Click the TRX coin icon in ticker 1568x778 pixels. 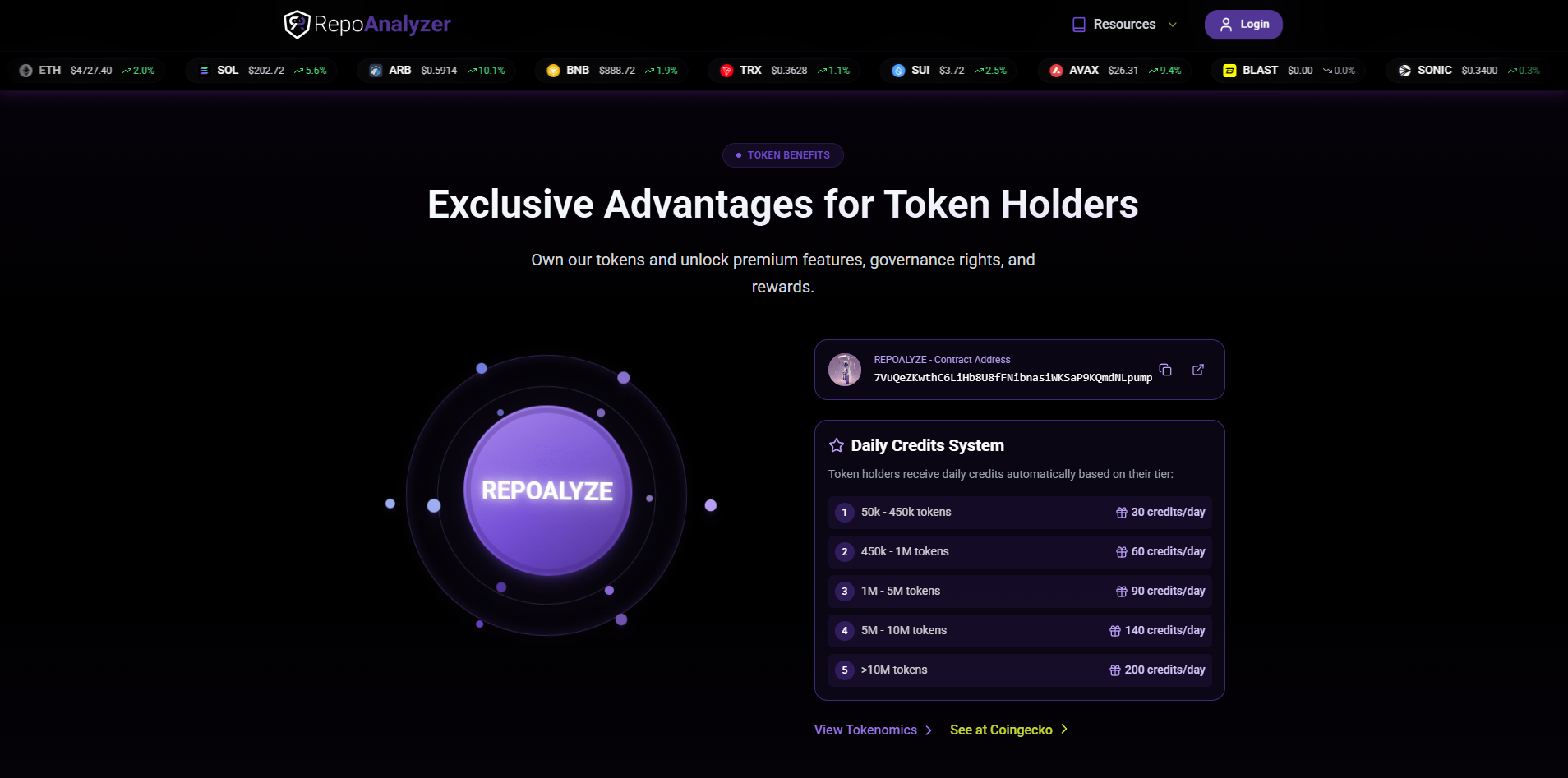coord(726,71)
